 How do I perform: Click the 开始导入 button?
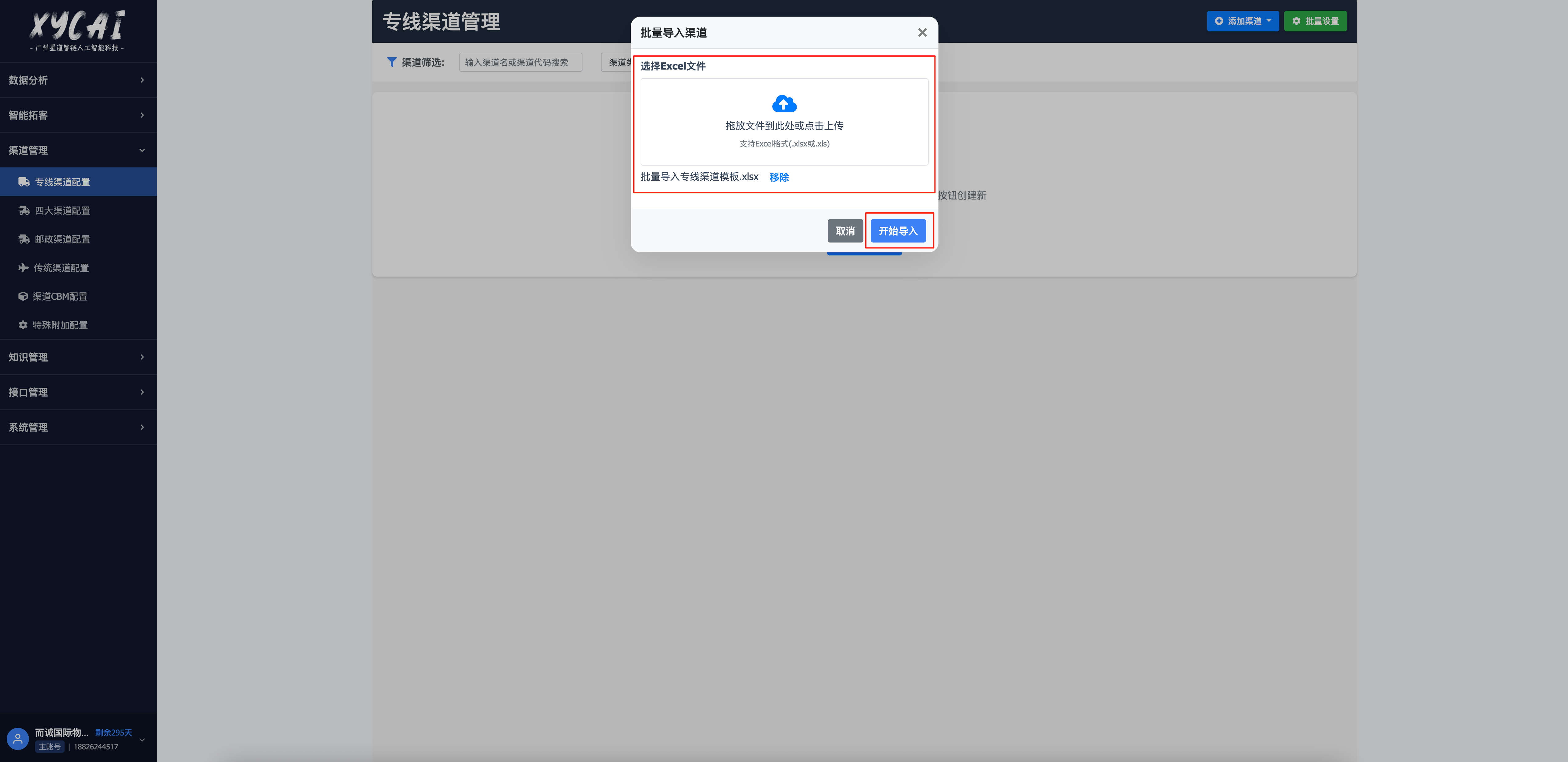(898, 231)
